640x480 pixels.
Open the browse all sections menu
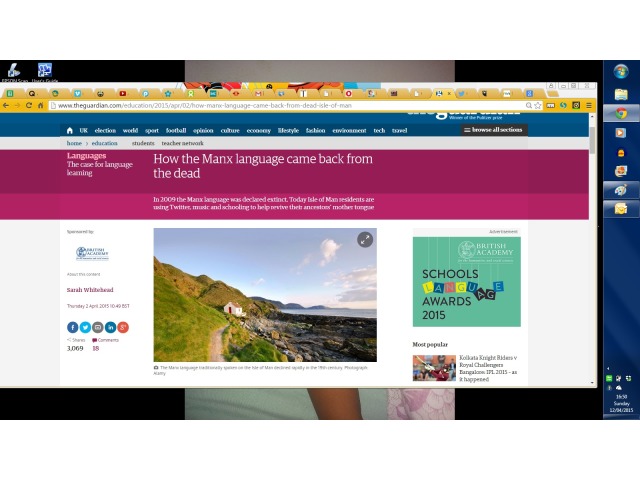click(494, 130)
